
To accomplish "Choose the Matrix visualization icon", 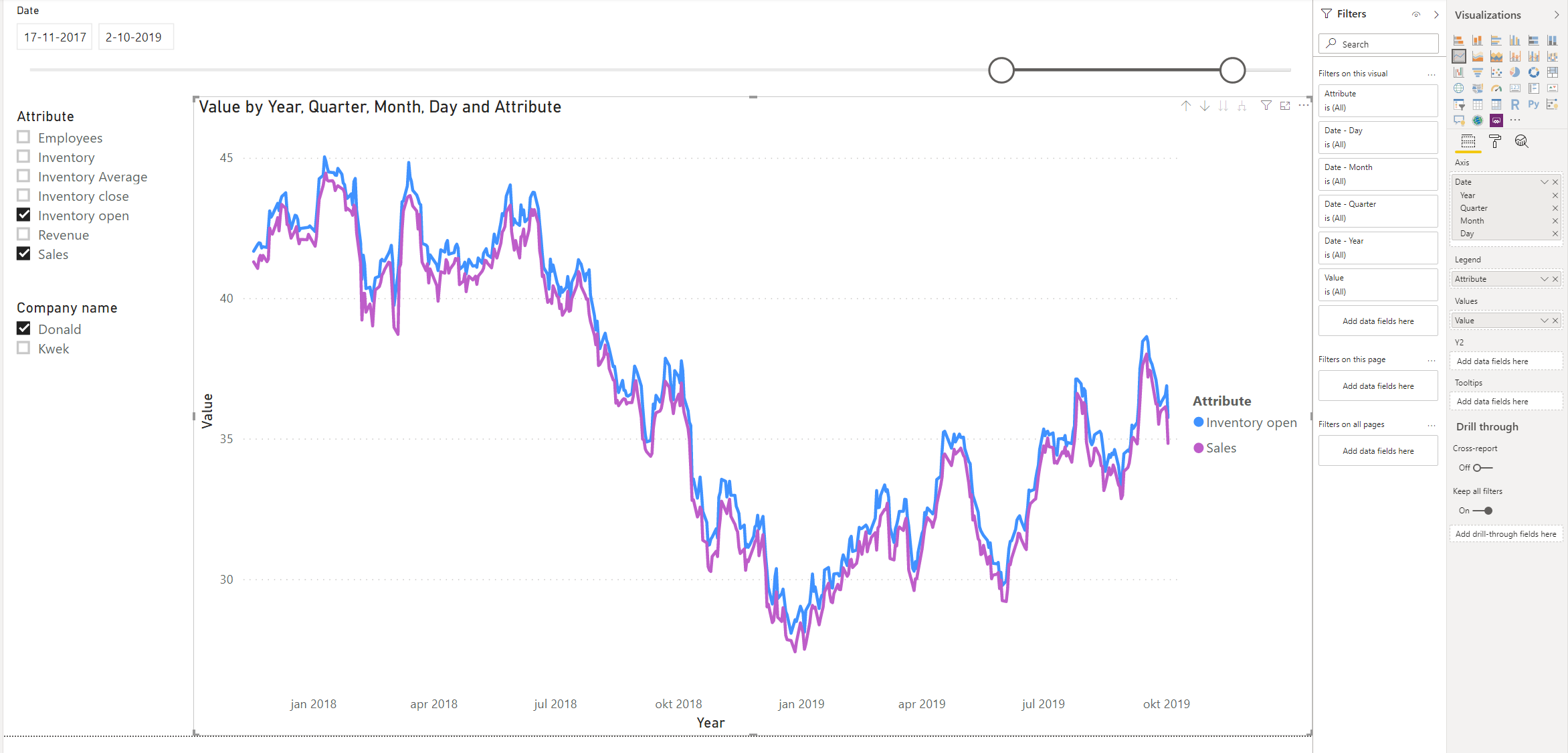I will [x=1496, y=104].
